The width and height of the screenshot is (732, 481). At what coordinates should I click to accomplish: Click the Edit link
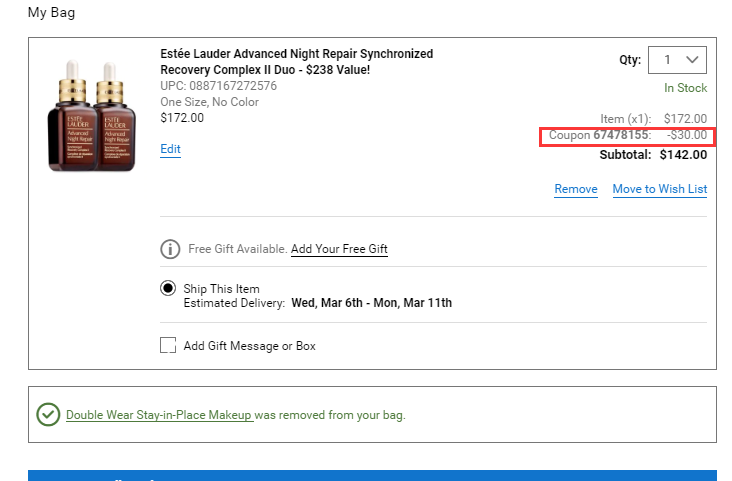[170, 149]
